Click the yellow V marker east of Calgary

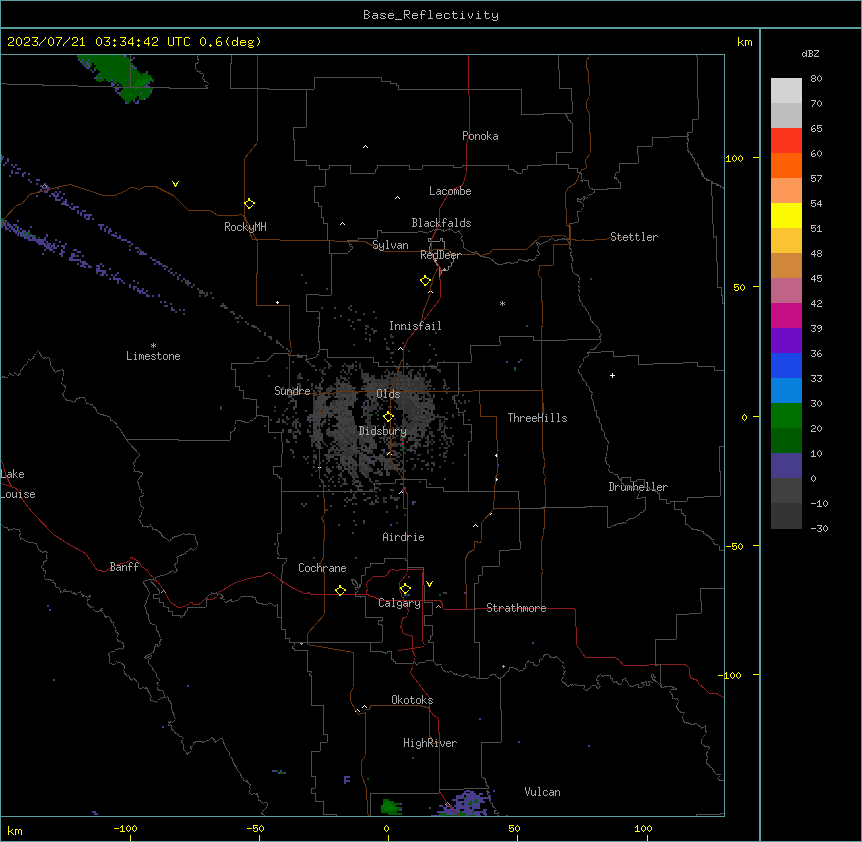point(429,584)
